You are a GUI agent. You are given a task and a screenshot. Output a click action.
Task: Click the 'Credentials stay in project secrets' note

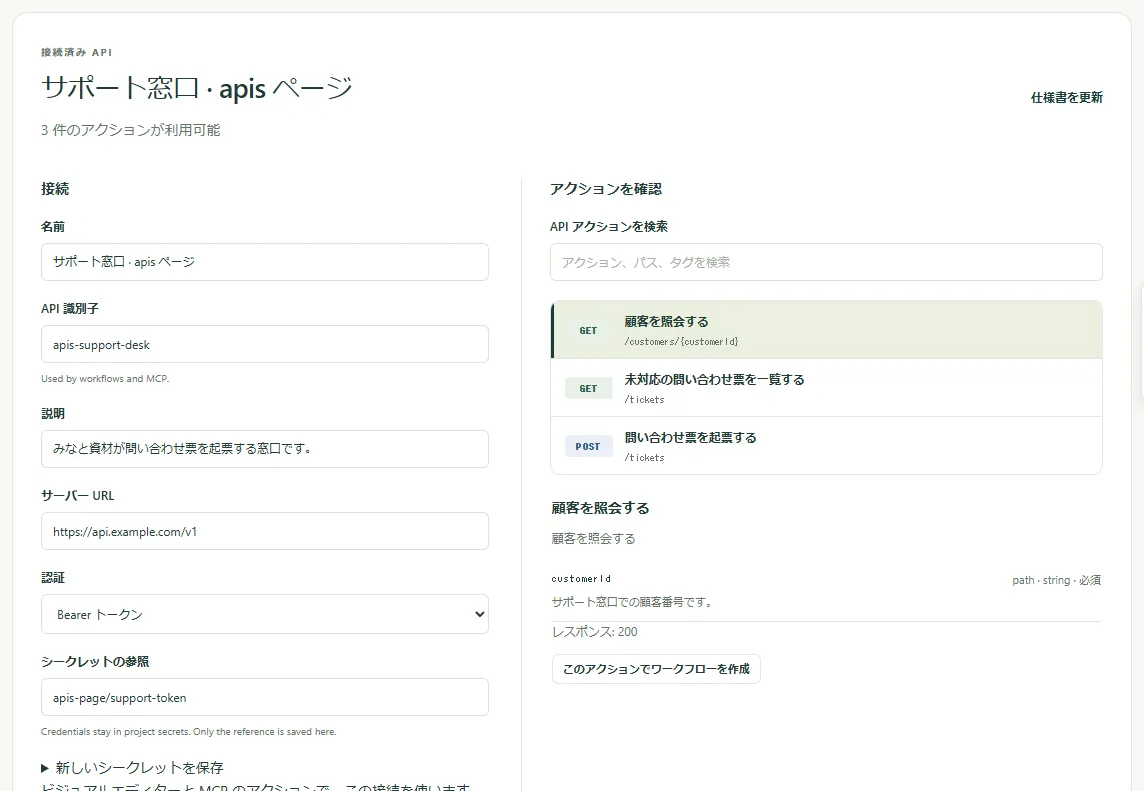189,732
